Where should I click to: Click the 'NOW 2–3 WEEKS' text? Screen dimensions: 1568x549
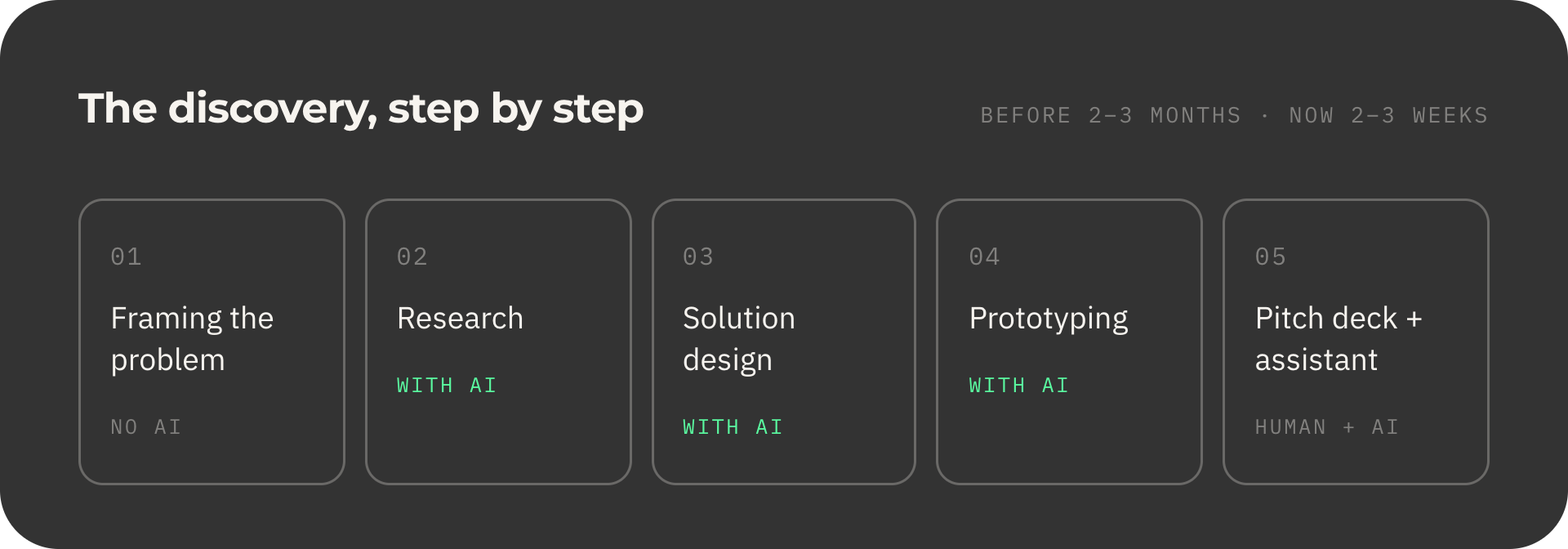(x=1388, y=115)
